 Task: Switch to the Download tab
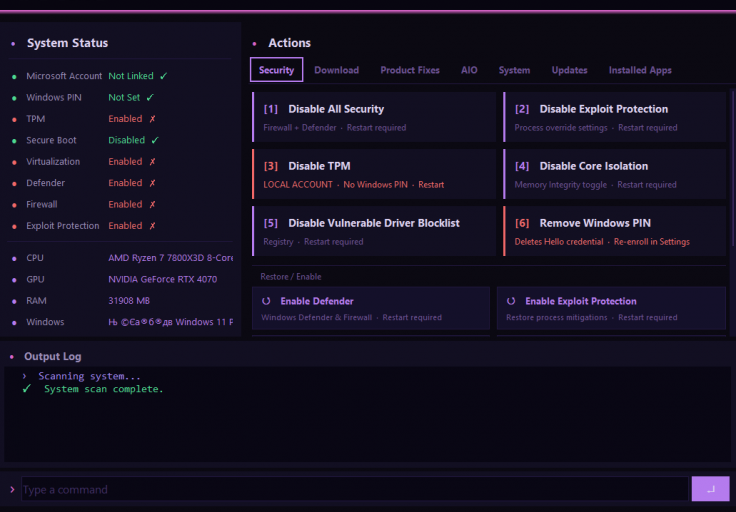(x=337, y=70)
